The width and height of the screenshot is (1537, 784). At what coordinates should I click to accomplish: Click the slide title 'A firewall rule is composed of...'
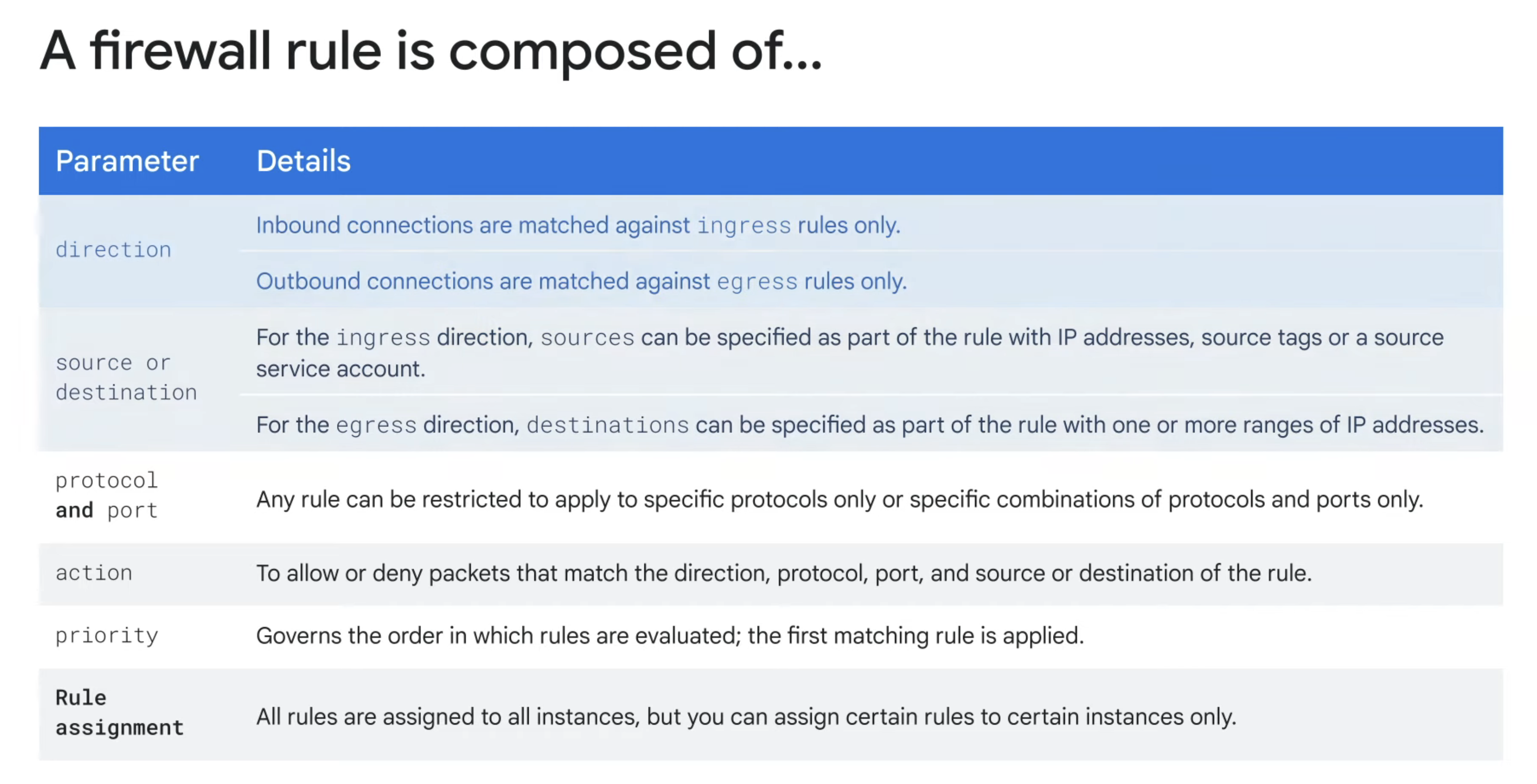[430, 51]
